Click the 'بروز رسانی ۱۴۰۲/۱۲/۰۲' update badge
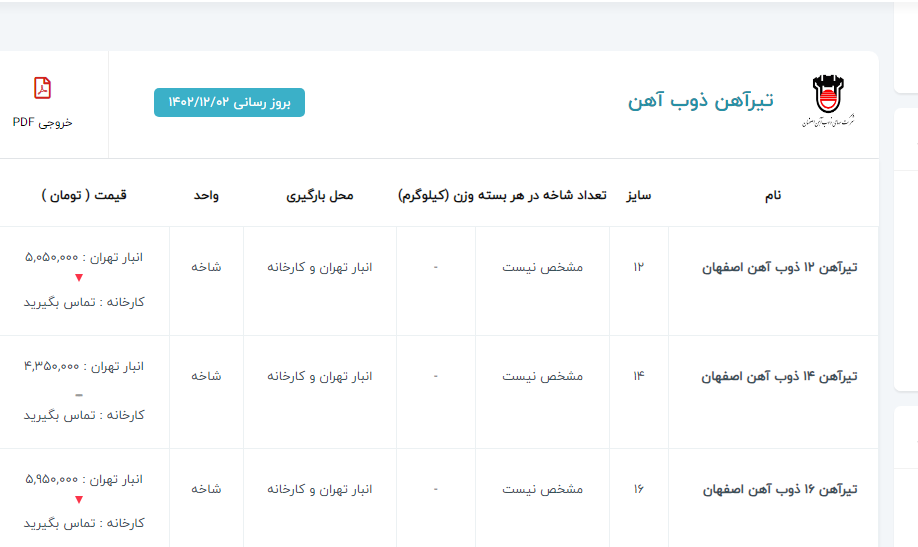Image resolution: width=918 pixels, height=547 pixels. 229,103
